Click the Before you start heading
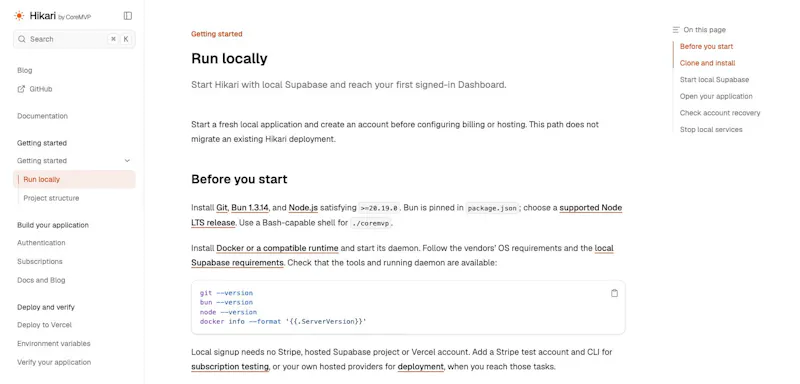 pyautogui.click(x=239, y=180)
